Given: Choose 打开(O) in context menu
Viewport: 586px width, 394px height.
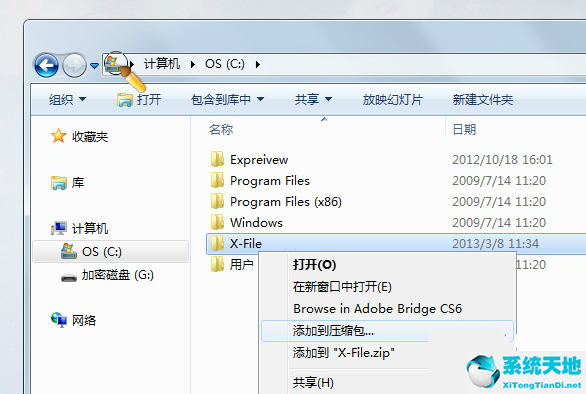Looking at the screenshot, I should (387, 265).
